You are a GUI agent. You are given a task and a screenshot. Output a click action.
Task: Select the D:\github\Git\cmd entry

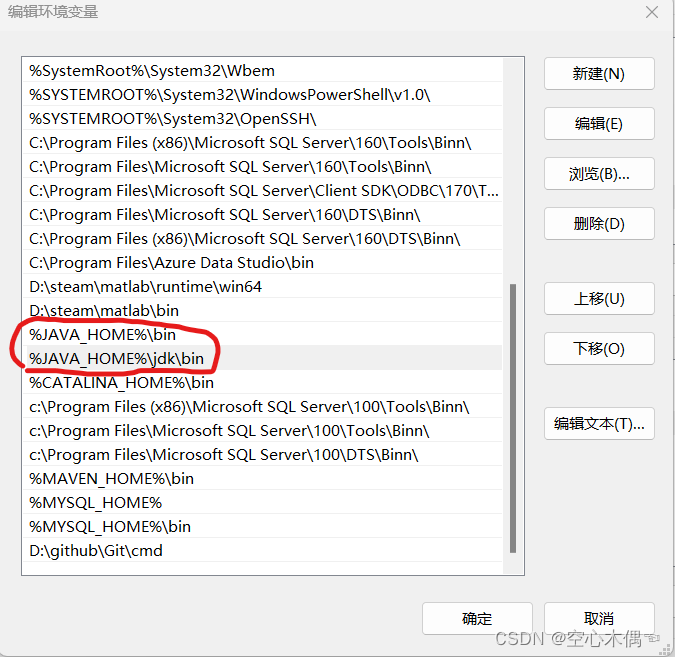(96, 550)
